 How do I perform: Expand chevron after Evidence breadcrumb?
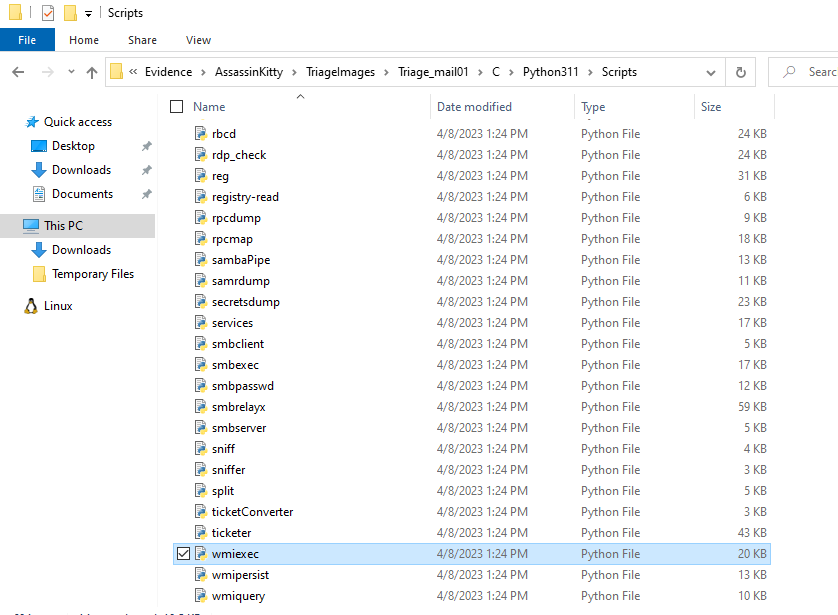point(204,72)
